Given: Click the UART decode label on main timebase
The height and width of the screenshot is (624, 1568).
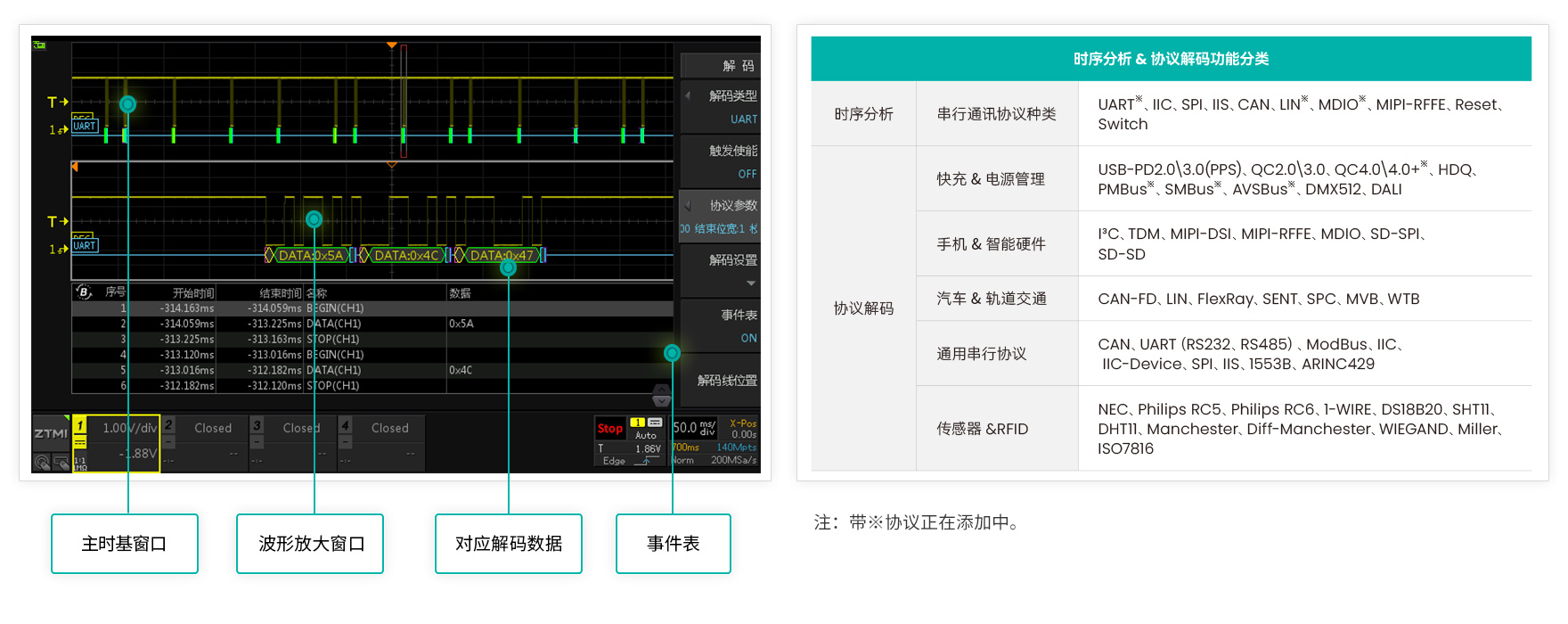Looking at the screenshot, I should [85, 127].
